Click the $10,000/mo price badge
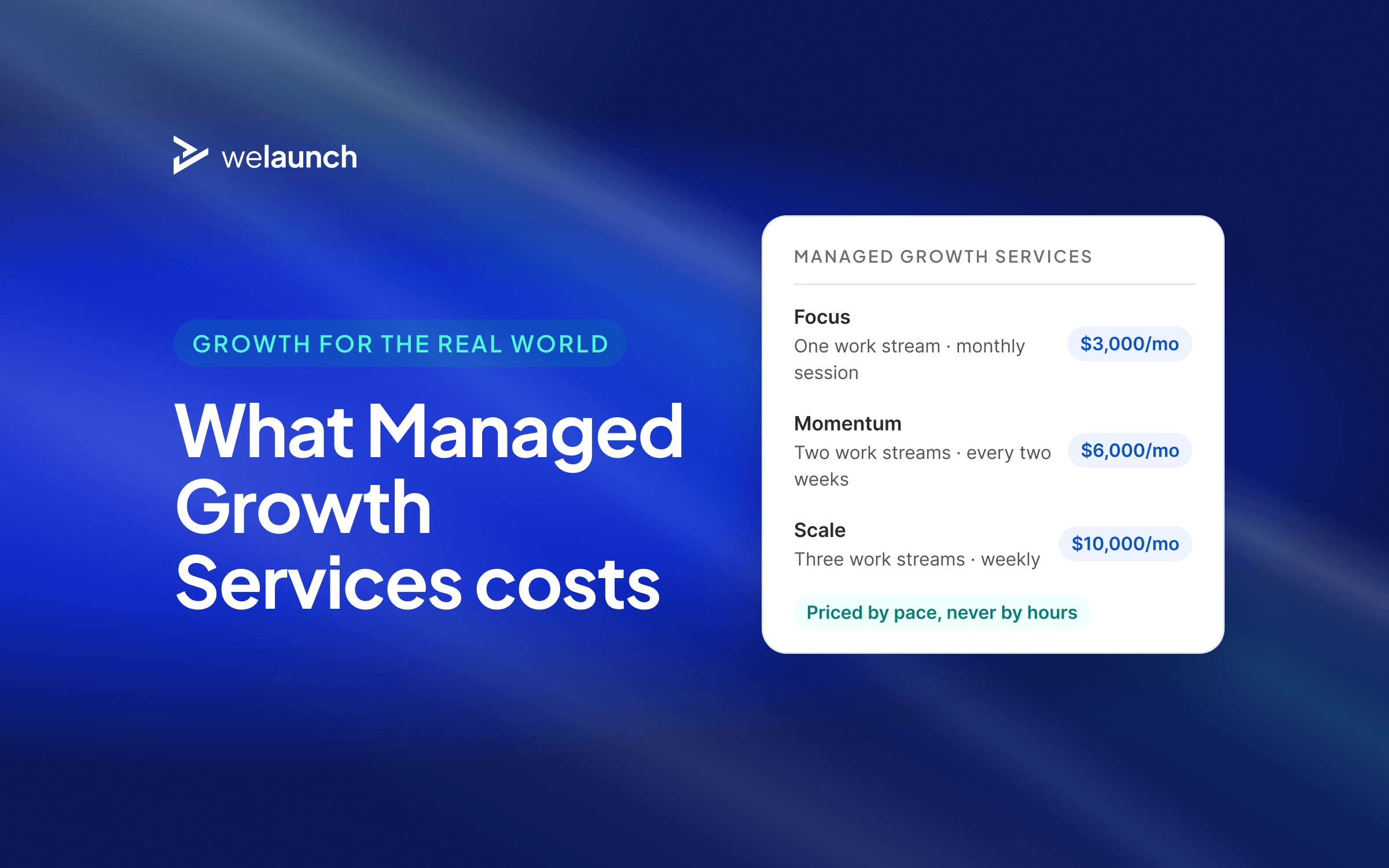 1125,544
